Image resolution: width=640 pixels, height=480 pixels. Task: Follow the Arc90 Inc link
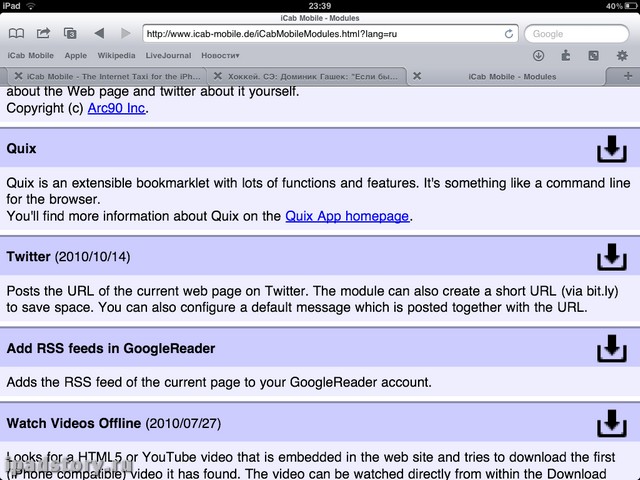pyautogui.click(x=116, y=108)
